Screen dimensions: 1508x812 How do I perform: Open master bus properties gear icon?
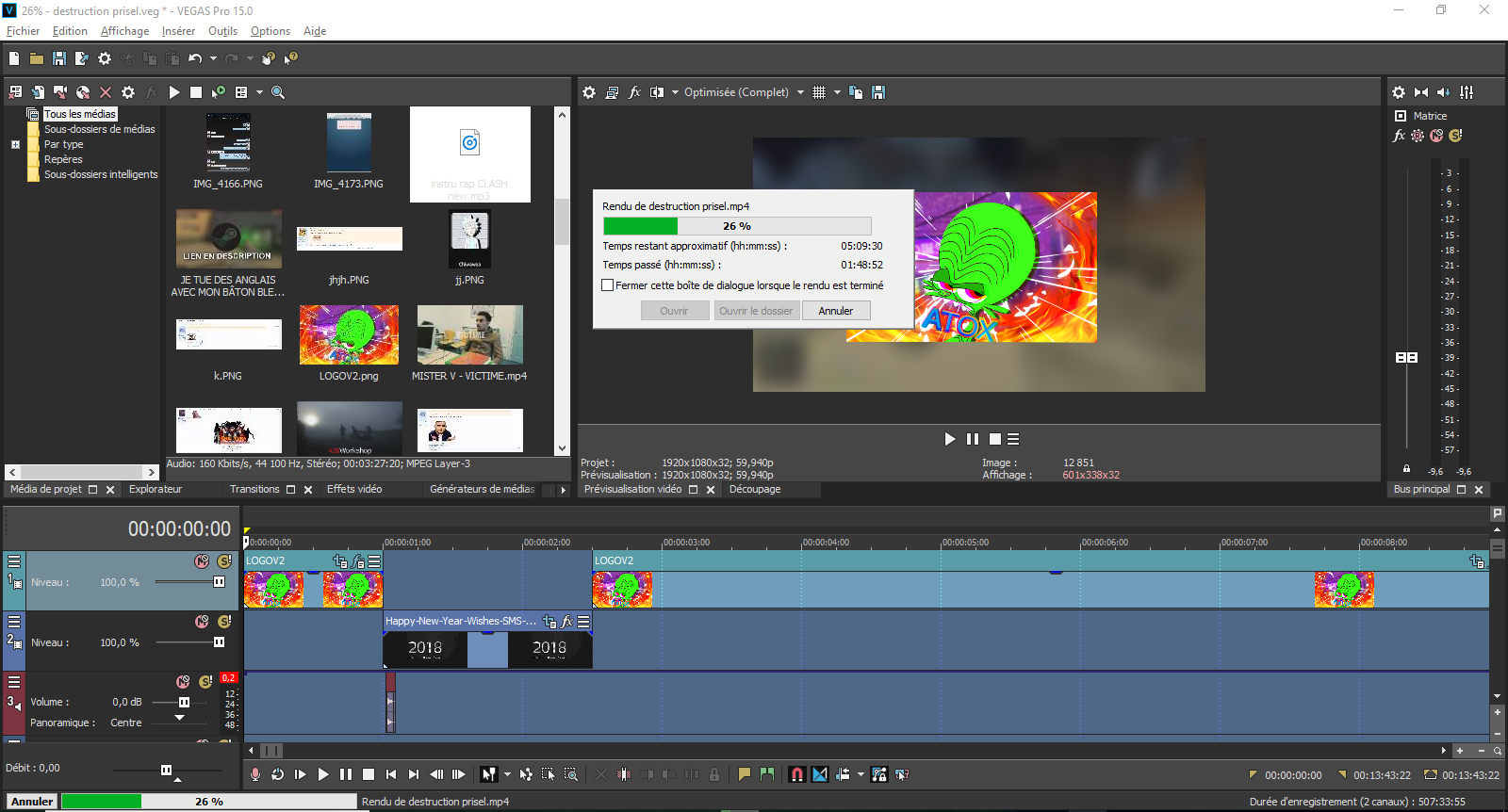click(1399, 92)
